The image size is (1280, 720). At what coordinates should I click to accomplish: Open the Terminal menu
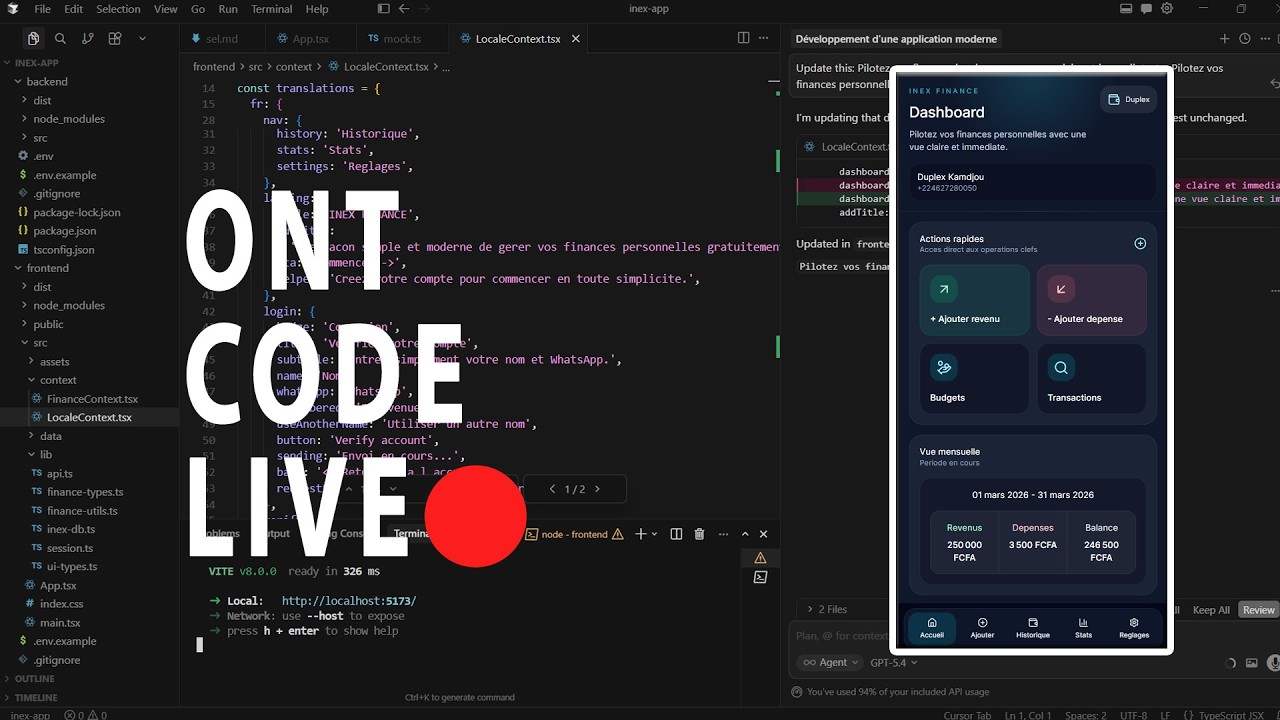pos(271,9)
